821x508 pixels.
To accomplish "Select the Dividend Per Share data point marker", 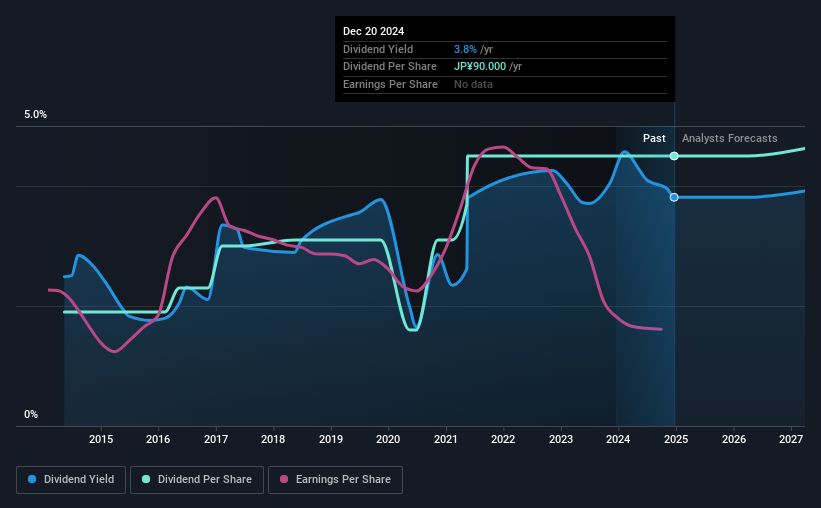I will coord(674,156).
